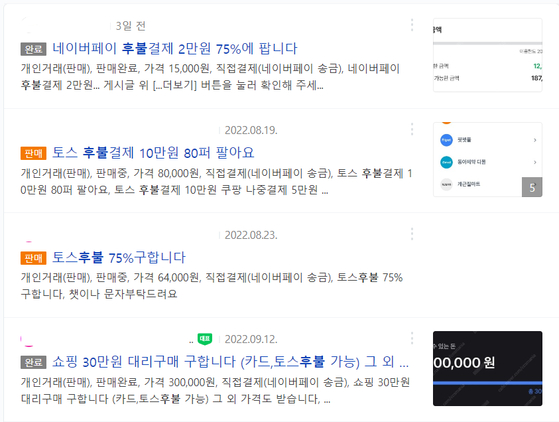Open the options menu for the 쇼핑 30만원 대리구매 post
Viewport: 559px width, 422px height.
[412, 338]
